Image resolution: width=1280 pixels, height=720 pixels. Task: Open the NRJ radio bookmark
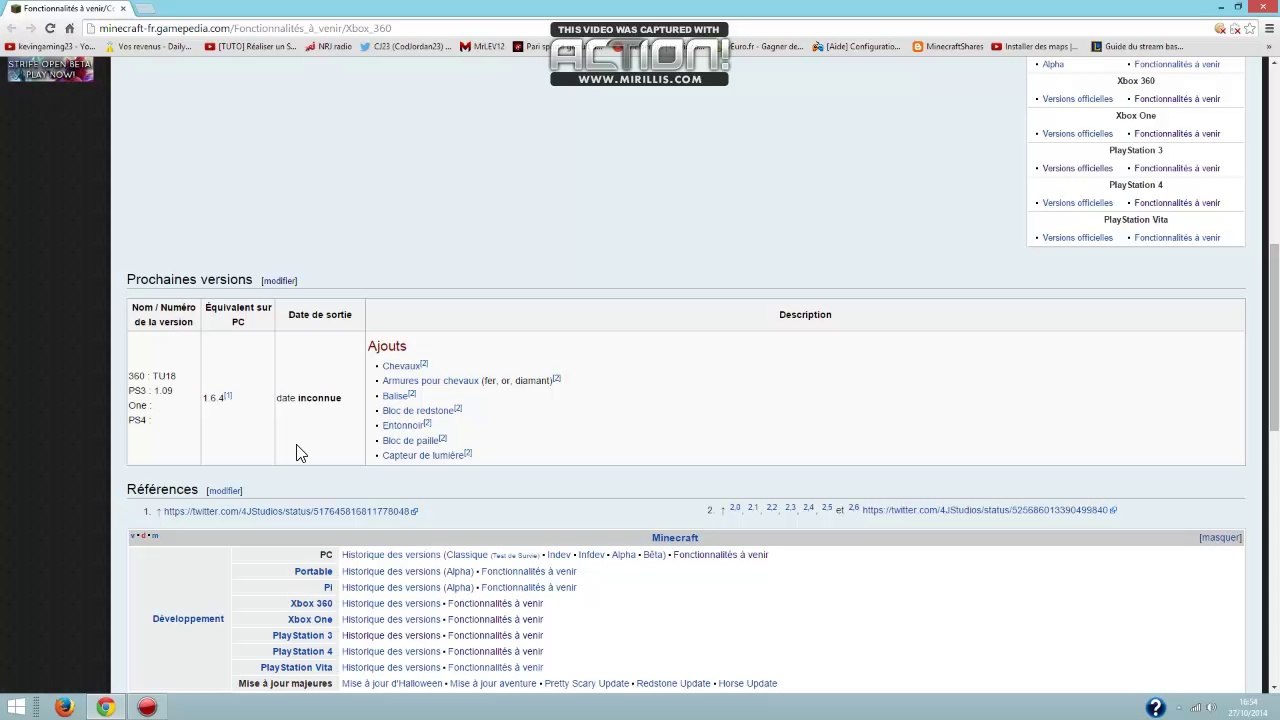click(x=329, y=46)
